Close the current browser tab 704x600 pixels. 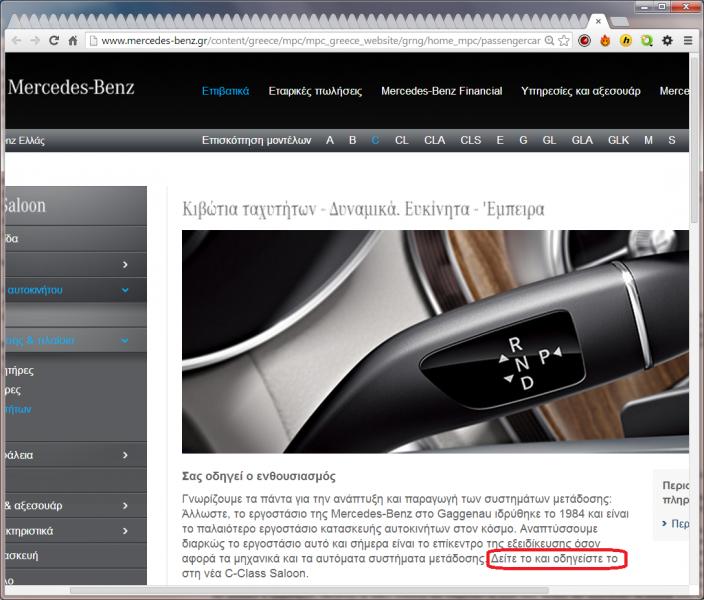598,21
